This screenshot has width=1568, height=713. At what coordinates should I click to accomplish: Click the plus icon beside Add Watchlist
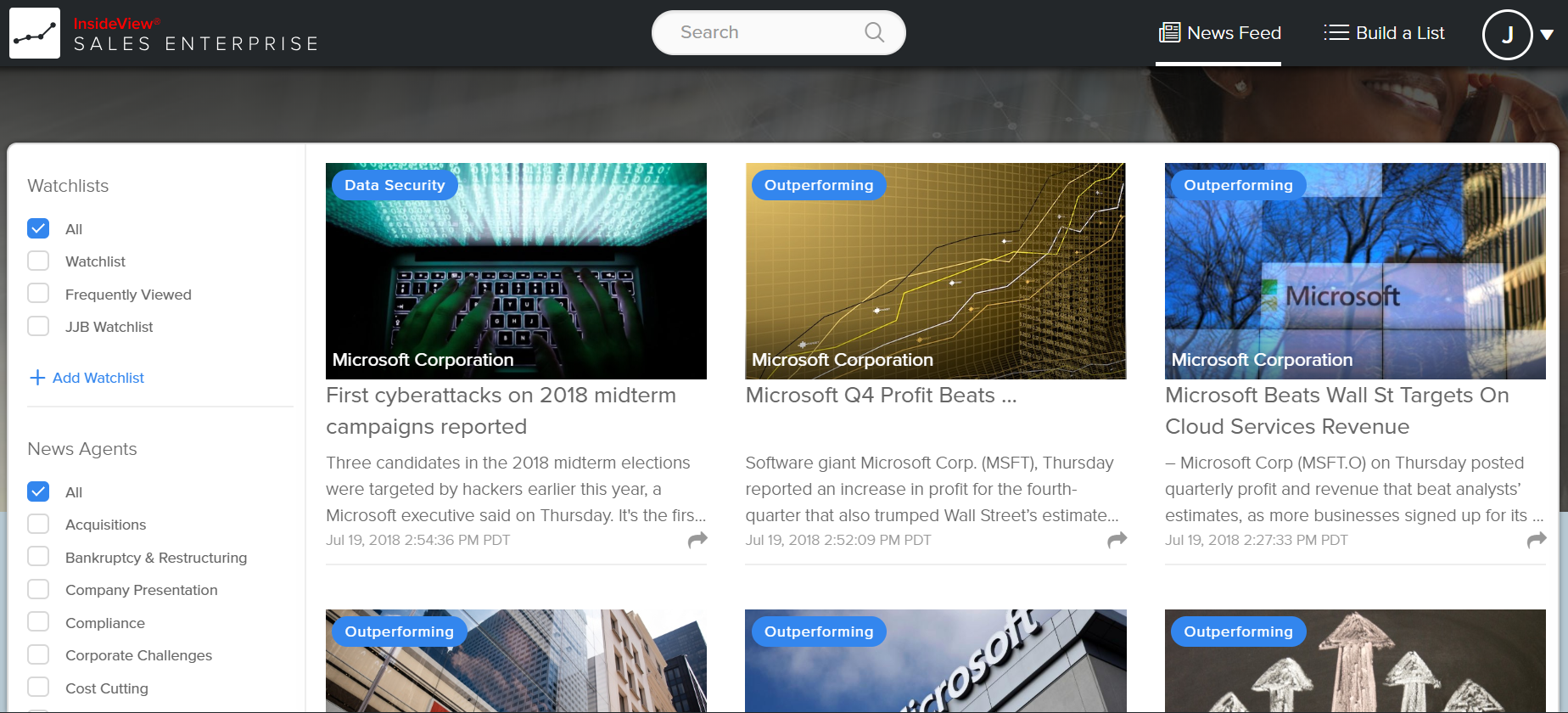click(x=37, y=378)
